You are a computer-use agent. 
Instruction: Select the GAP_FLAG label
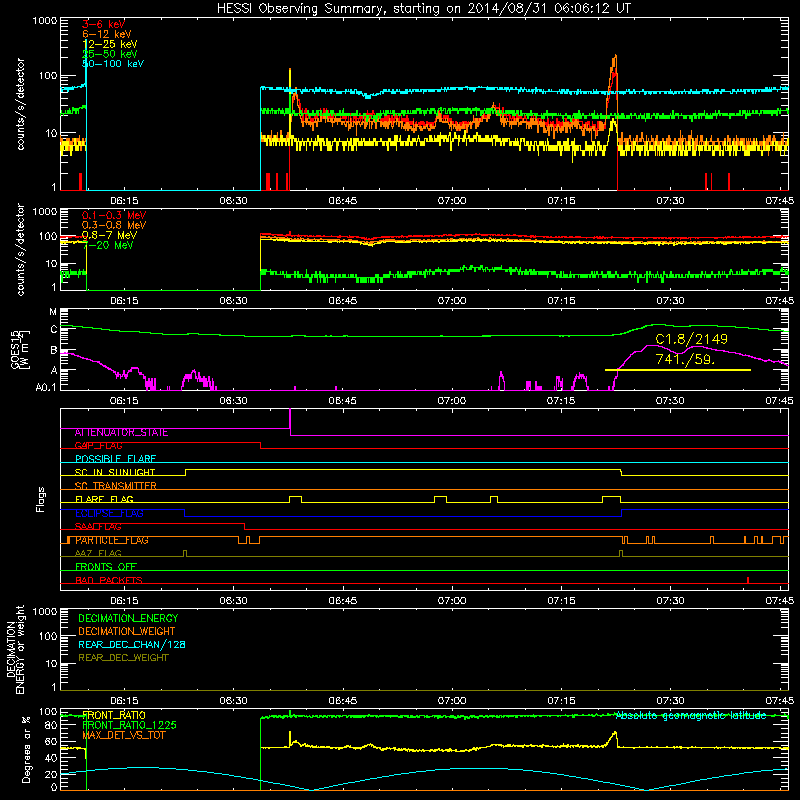coord(98,446)
